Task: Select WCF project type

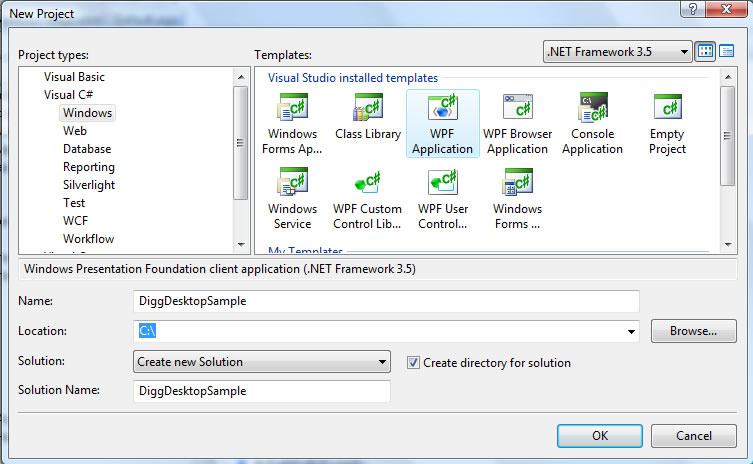Action: click(x=75, y=220)
